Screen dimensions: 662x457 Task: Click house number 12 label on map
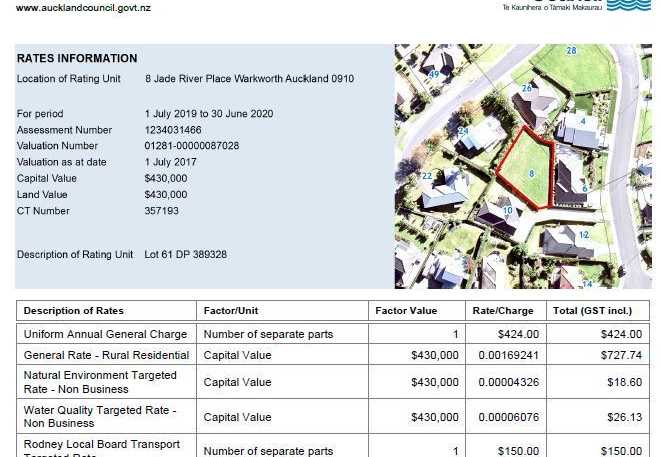click(x=584, y=235)
